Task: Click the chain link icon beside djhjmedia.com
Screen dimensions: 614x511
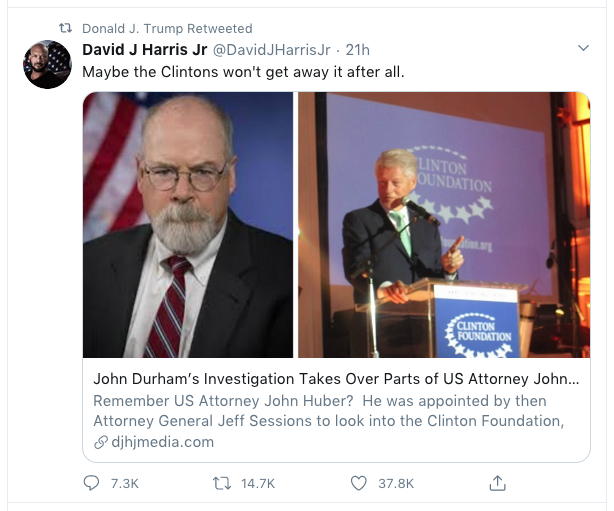Action: pyautogui.click(x=100, y=441)
